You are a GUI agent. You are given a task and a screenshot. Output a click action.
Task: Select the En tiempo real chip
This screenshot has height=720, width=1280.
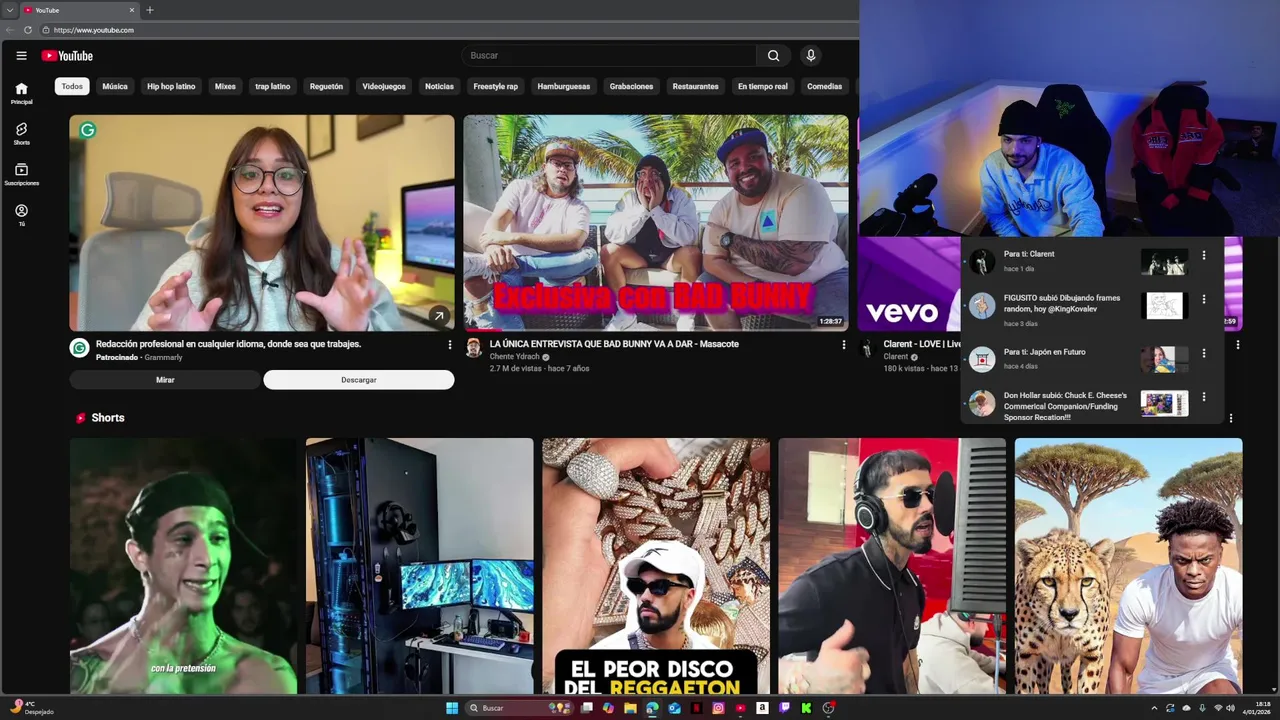click(x=763, y=87)
